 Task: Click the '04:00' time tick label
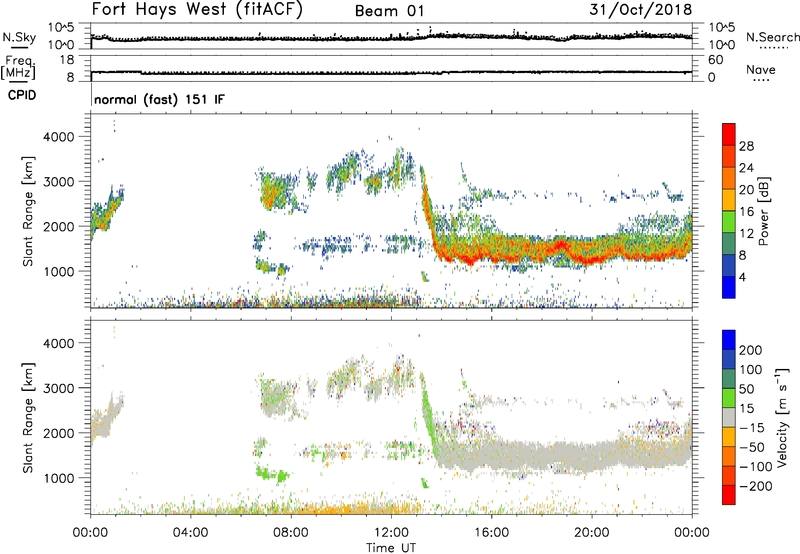(190, 533)
